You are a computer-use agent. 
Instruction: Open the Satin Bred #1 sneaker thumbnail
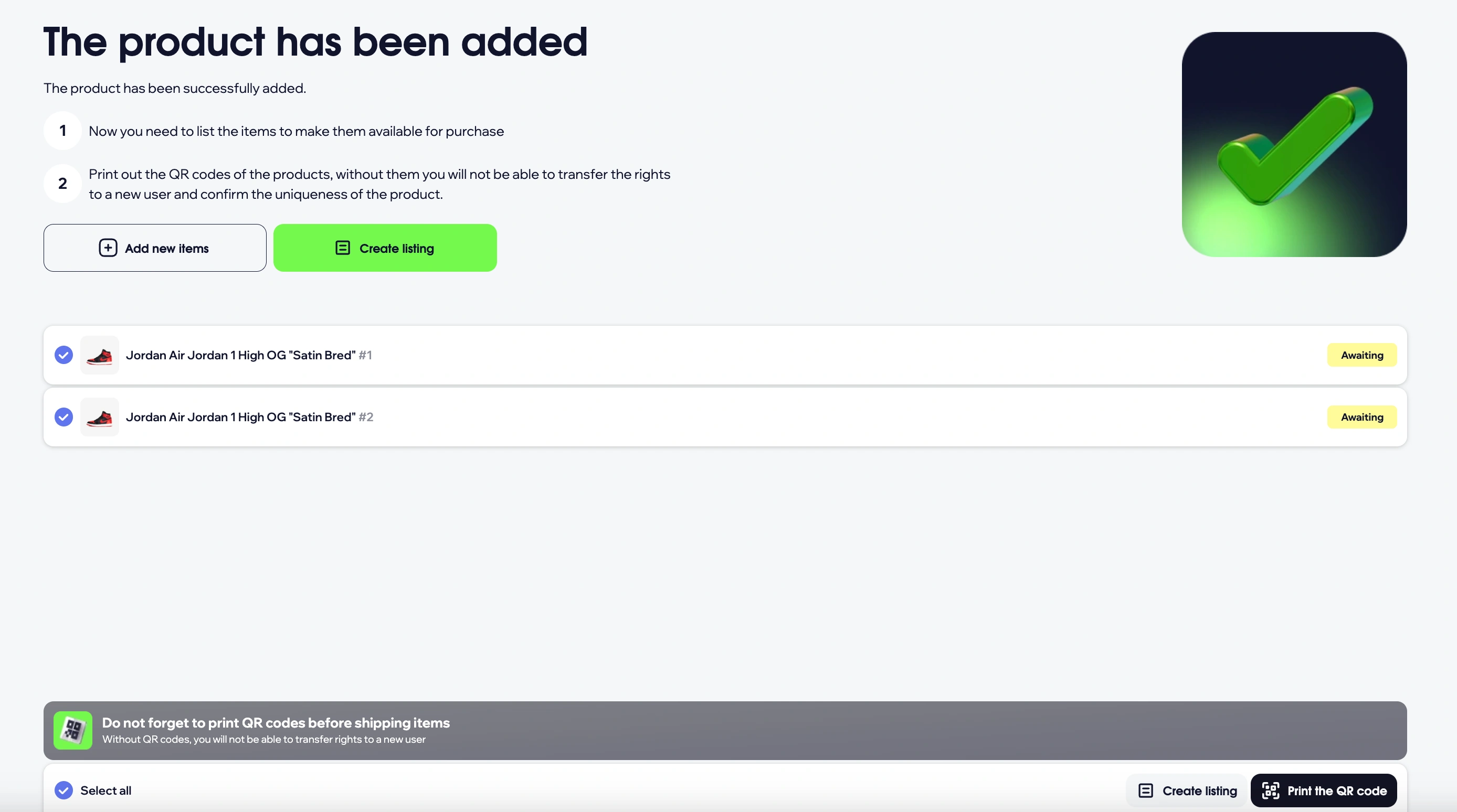tap(100, 356)
